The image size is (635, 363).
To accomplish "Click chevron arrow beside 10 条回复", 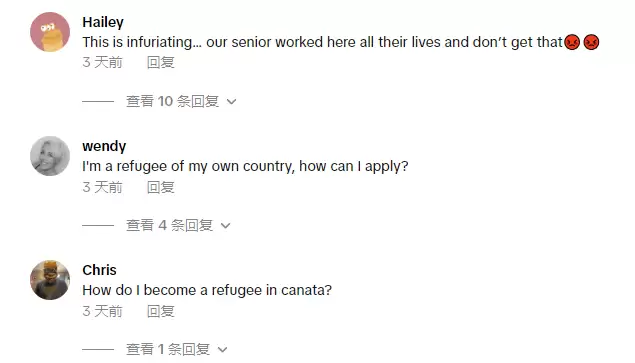I will 231,102.
